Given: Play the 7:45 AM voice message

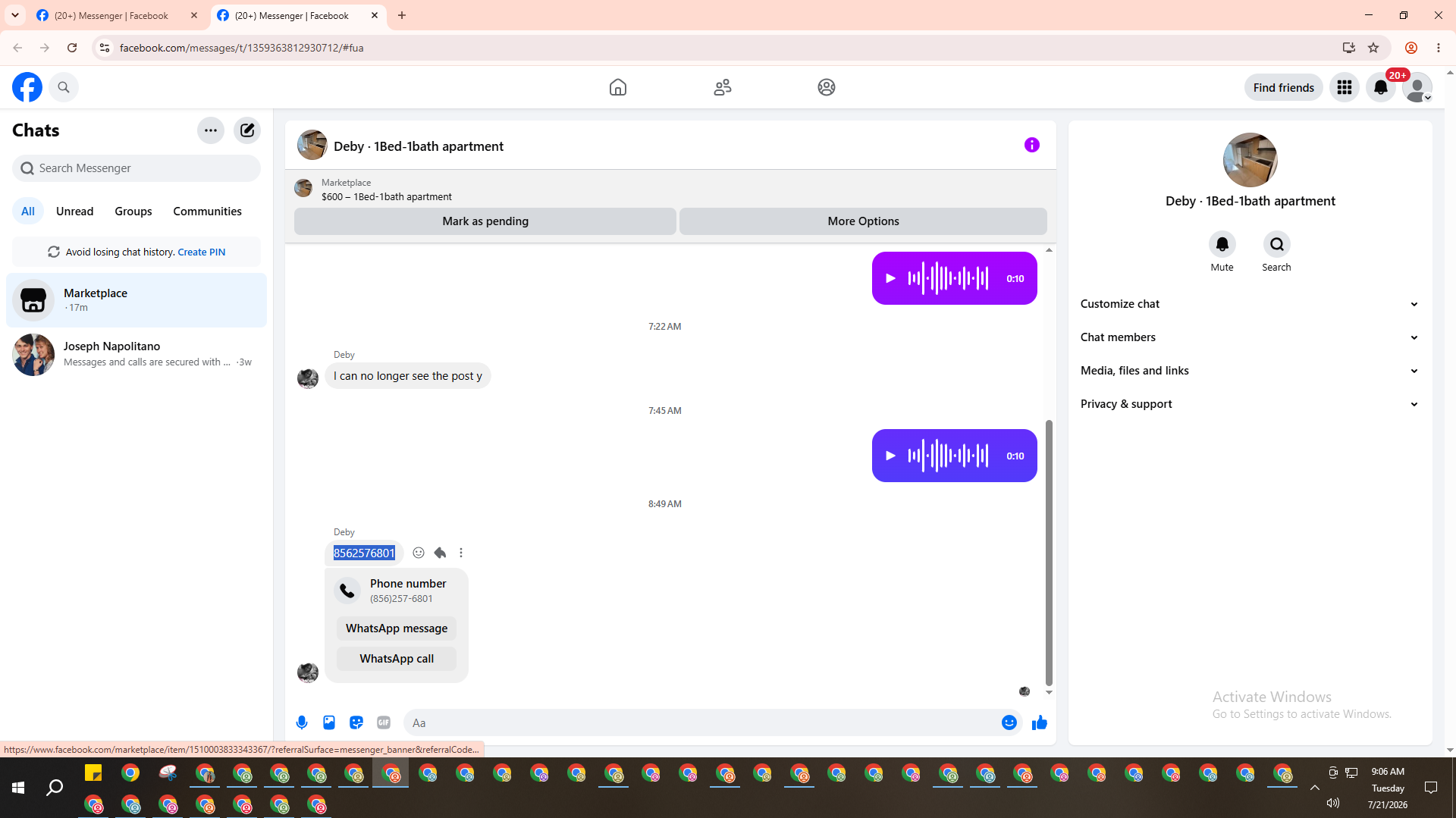Looking at the screenshot, I should [x=891, y=456].
